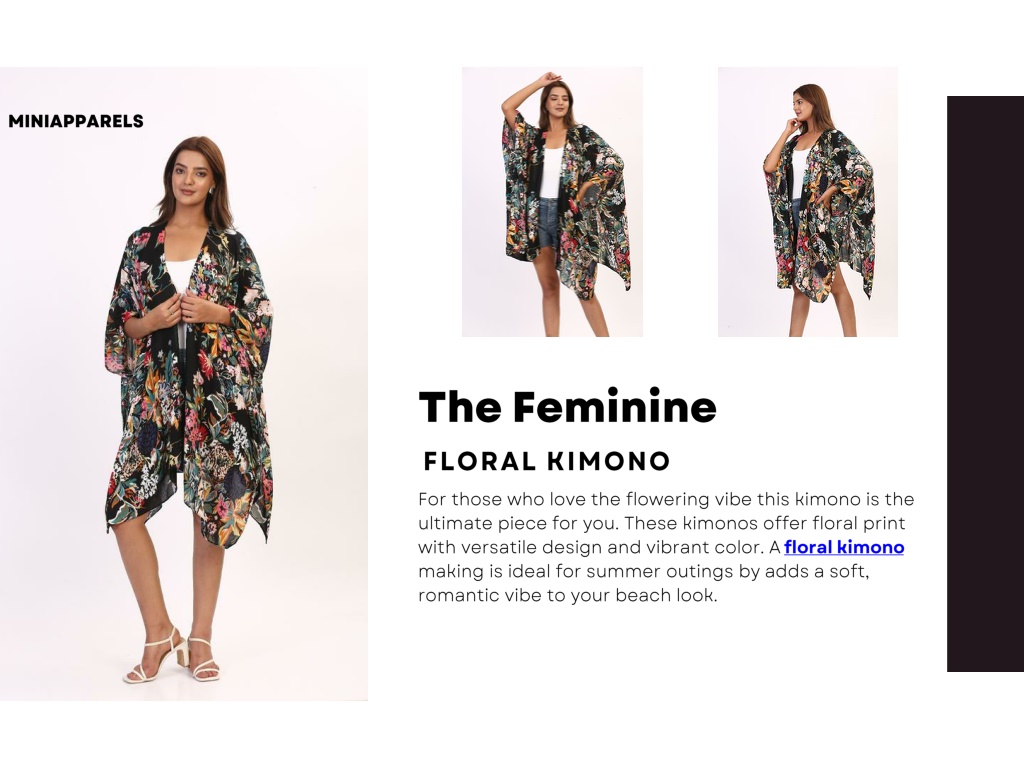
Task: Click the white sandals in large photo
Action: pyautogui.click(x=172, y=656)
